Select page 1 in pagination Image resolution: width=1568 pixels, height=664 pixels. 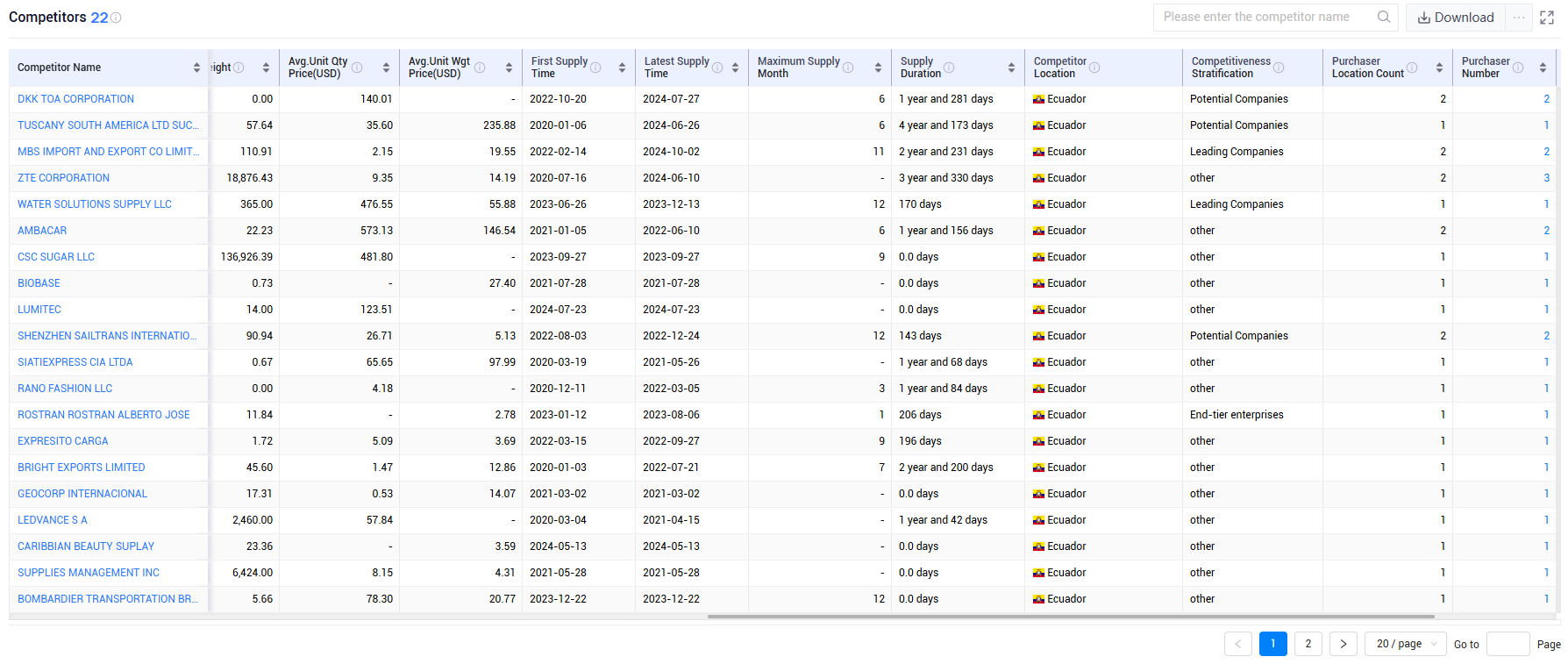point(1272,644)
